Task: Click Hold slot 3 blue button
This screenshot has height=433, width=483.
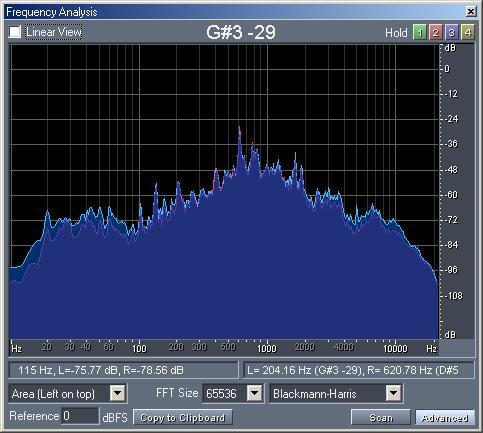Action: 452,33
